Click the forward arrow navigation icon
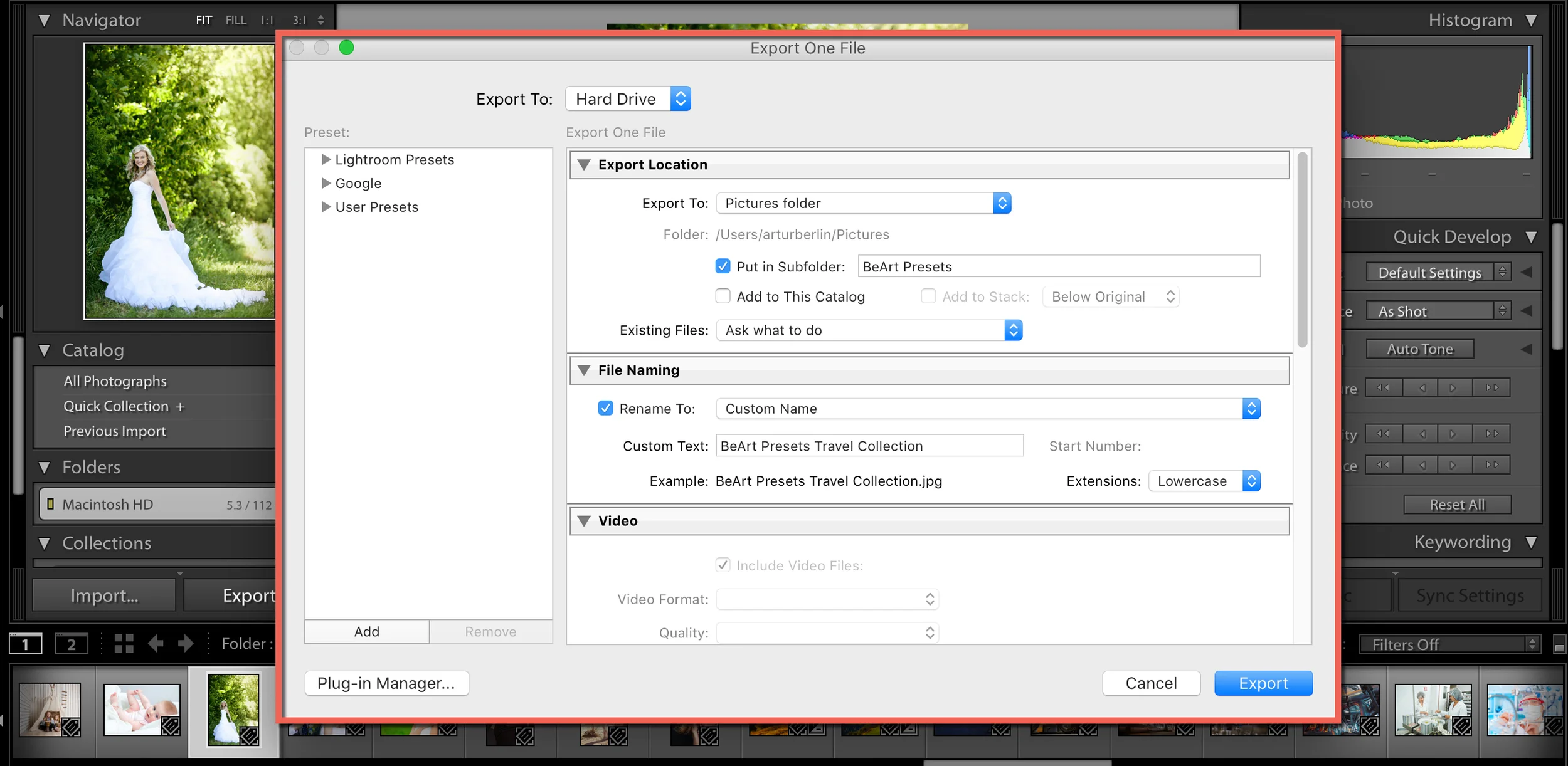This screenshot has width=1568, height=766. point(186,643)
